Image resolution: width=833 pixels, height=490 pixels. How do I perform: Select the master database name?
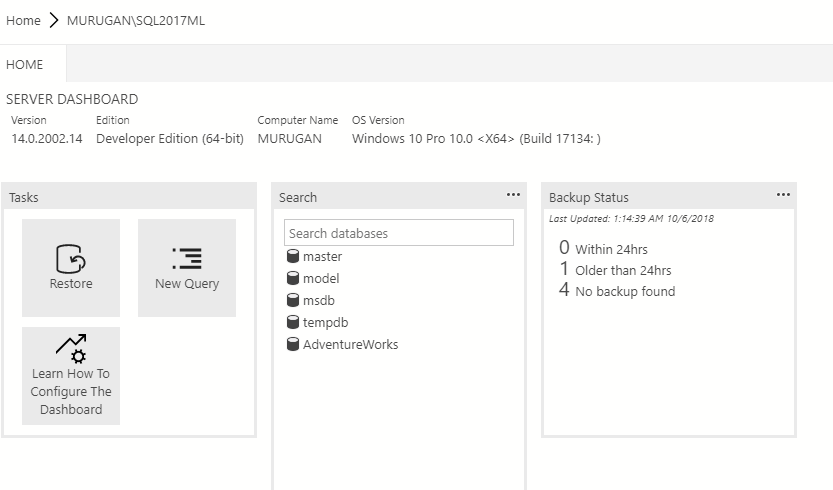point(322,257)
